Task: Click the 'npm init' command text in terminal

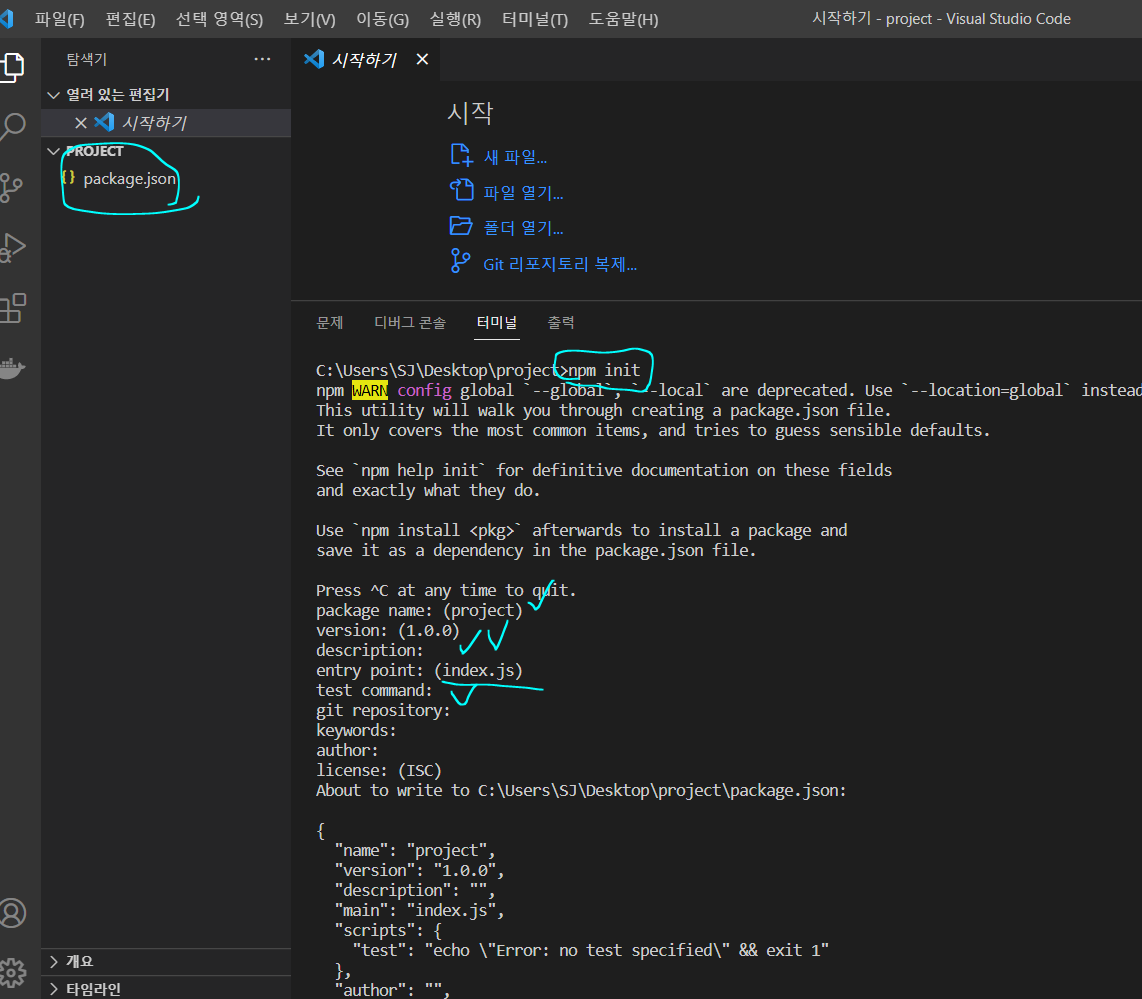Action: pyautogui.click(x=604, y=371)
